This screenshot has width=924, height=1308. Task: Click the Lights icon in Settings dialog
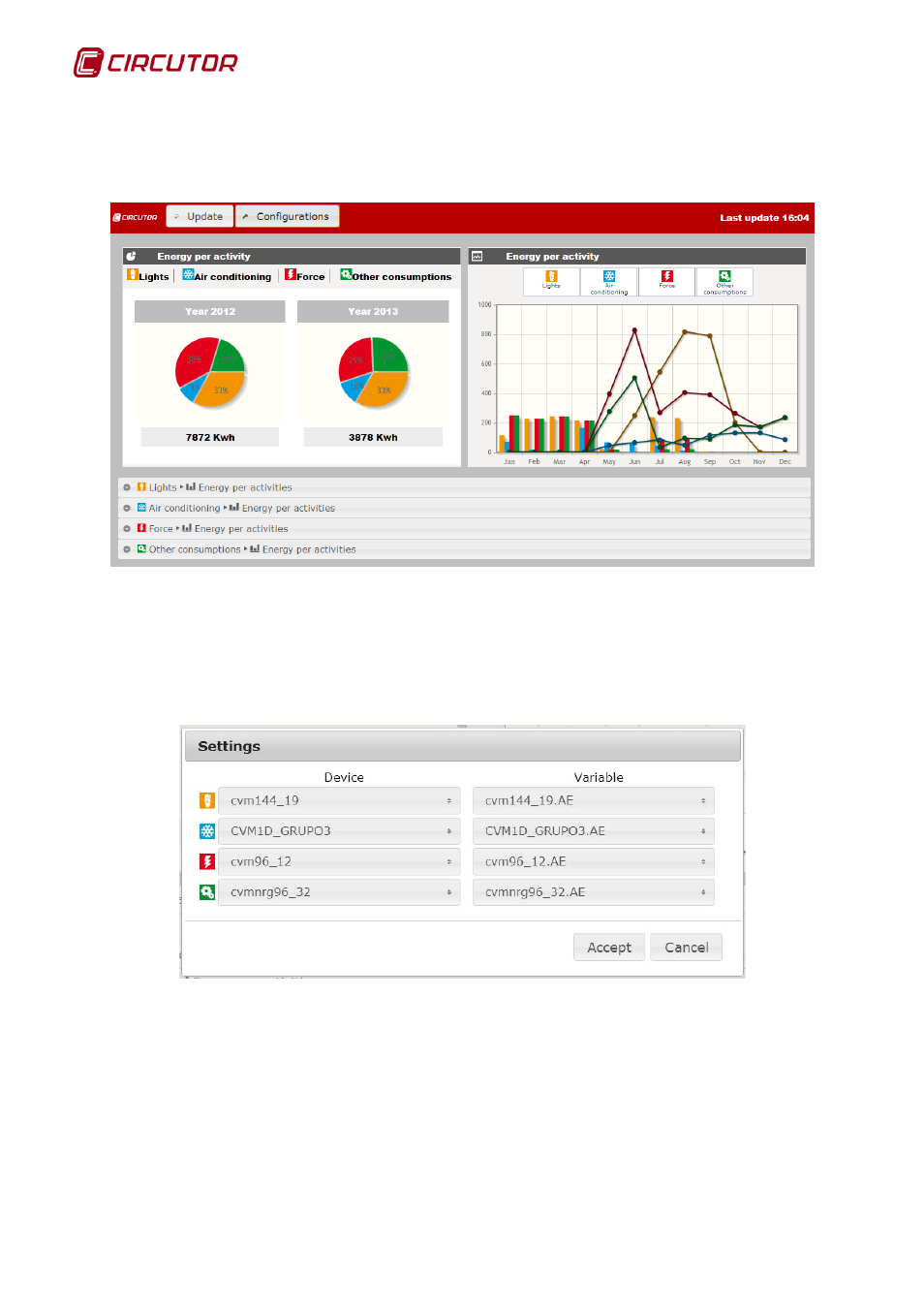[206, 800]
